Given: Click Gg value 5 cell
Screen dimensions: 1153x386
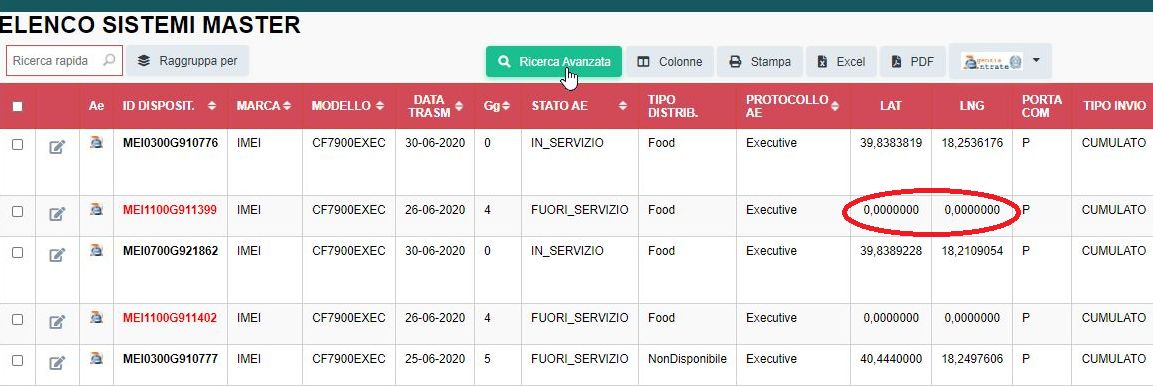Looking at the screenshot, I should [x=488, y=359].
